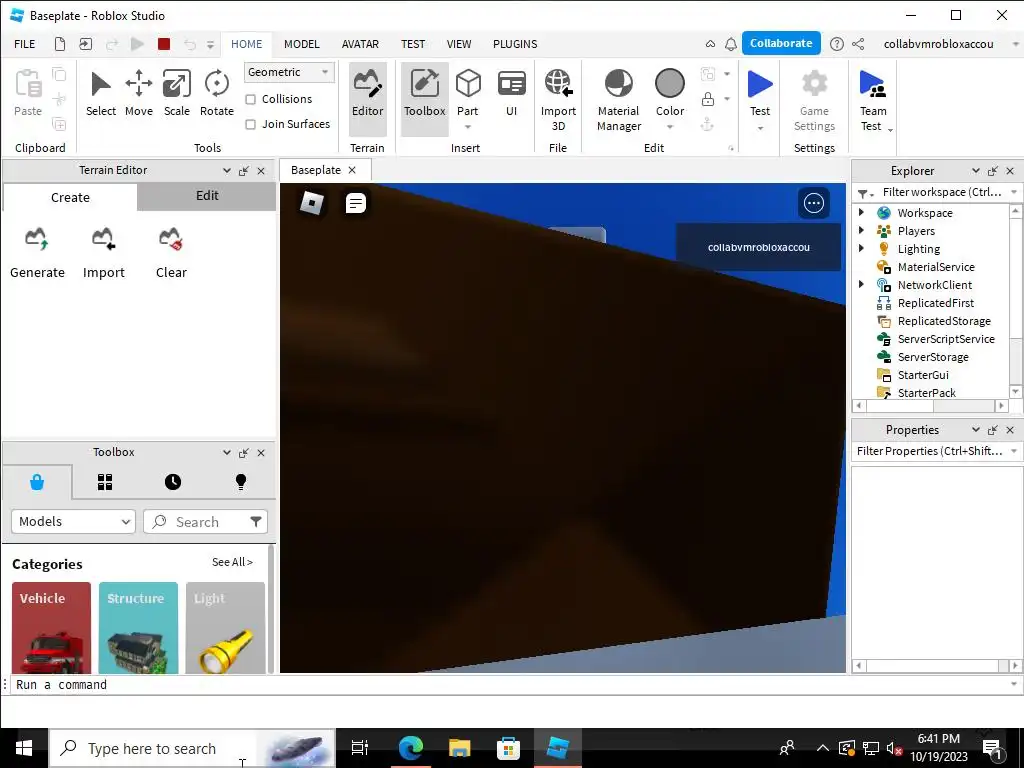Open Toolbox Marketplace tab
The height and width of the screenshot is (768, 1024).
tap(37, 483)
